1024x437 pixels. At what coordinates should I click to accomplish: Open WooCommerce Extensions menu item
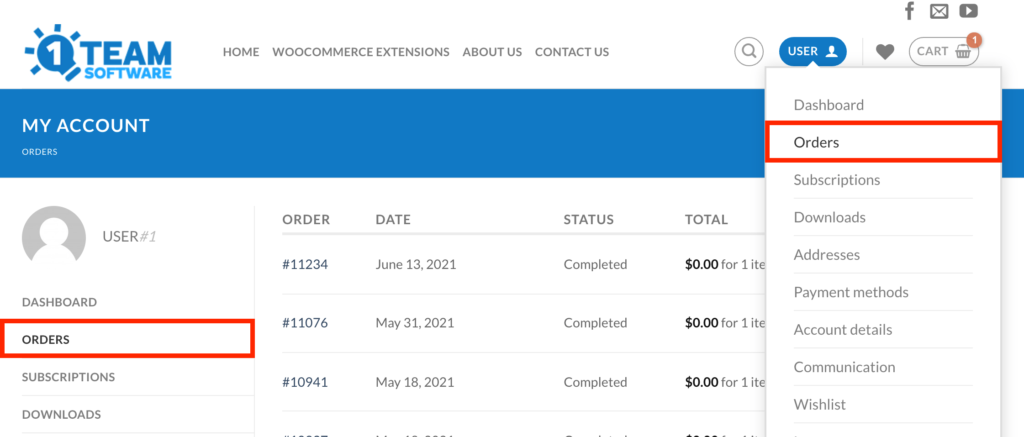(x=361, y=52)
